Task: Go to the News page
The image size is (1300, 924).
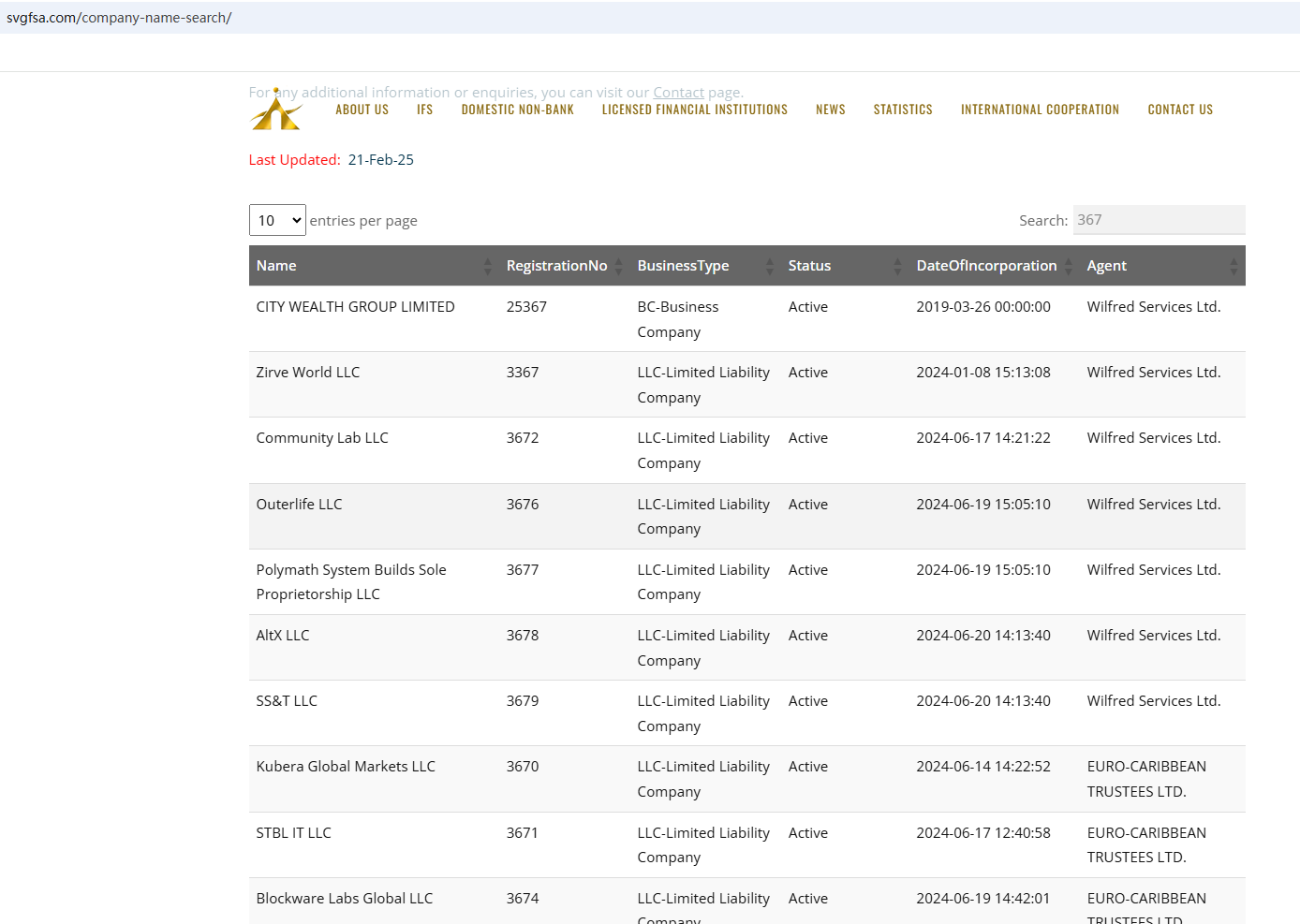Action: [x=830, y=110]
